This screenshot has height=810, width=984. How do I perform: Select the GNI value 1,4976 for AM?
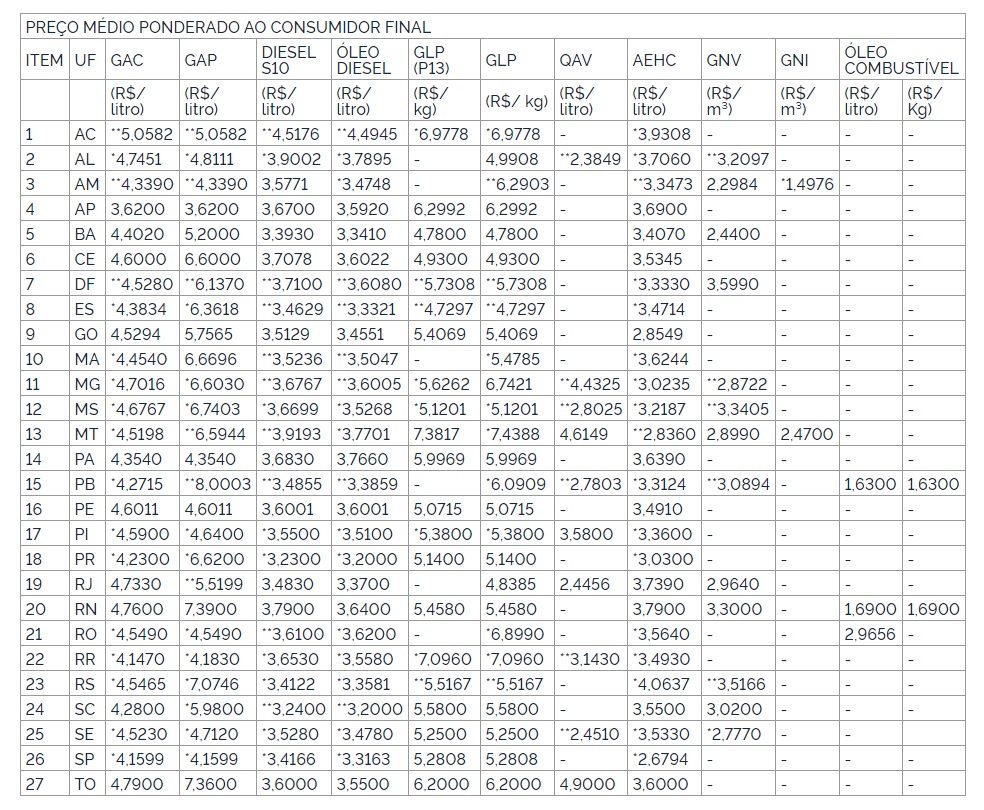click(806, 184)
